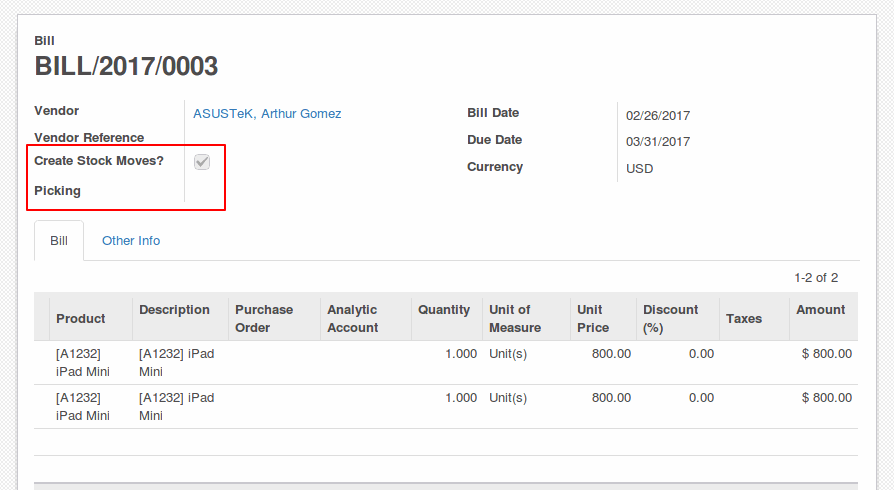The height and width of the screenshot is (490, 894).
Task: Toggle the Create Stock Moves checkbox
Action: [202, 162]
